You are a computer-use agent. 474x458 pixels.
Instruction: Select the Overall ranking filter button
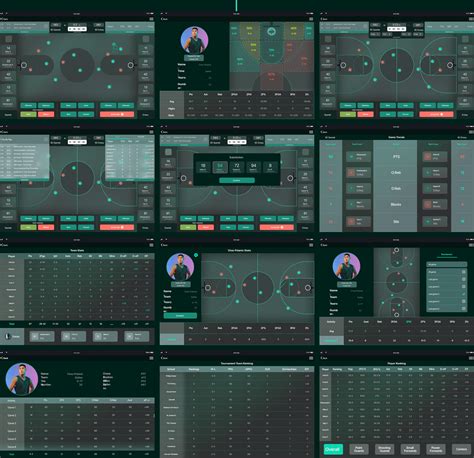[x=333, y=449]
